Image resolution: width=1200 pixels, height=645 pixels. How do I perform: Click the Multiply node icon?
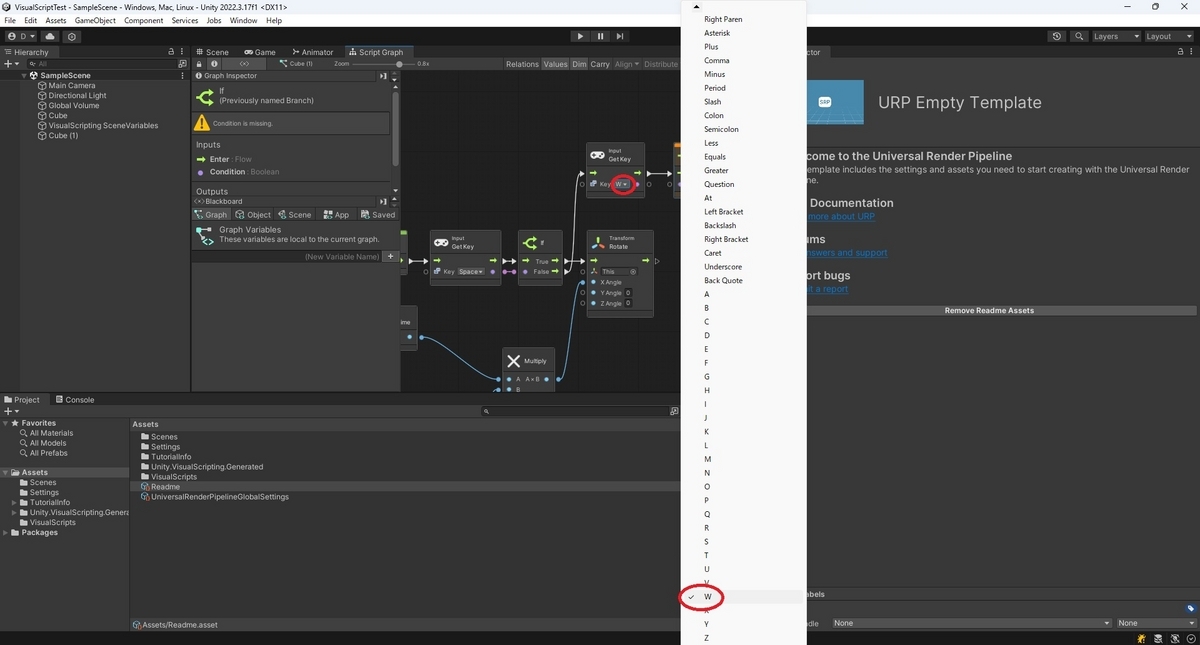click(513, 361)
